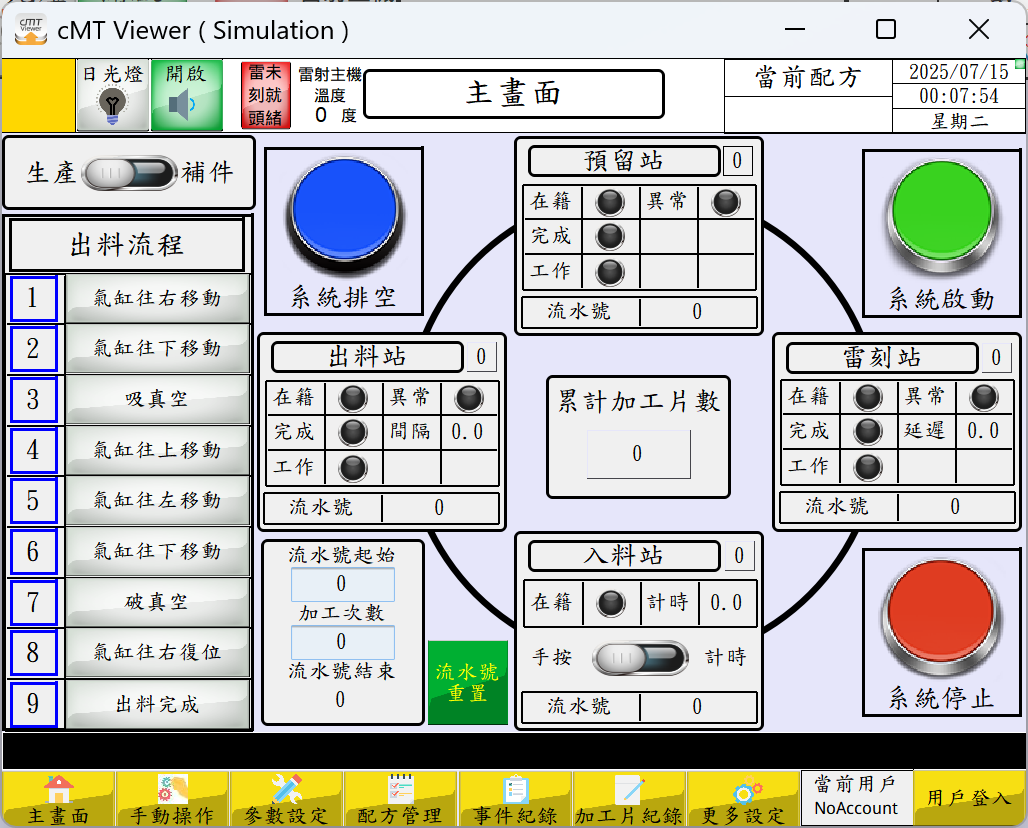The height and width of the screenshot is (828, 1028).
Task: Open 事件紀錄 event log tab
Action: coord(515,798)
